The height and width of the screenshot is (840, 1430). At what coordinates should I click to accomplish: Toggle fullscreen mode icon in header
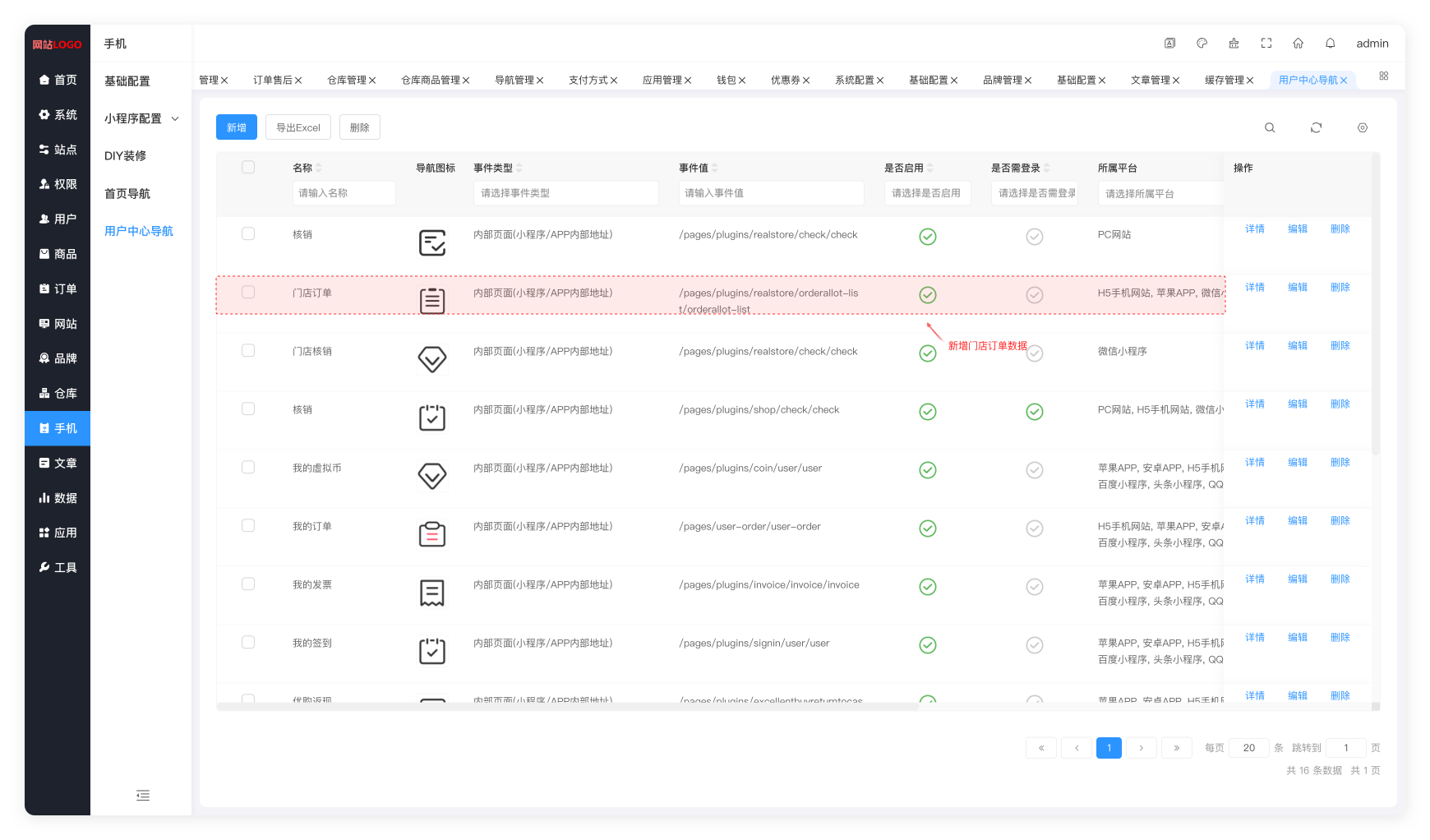point(1266,44)
